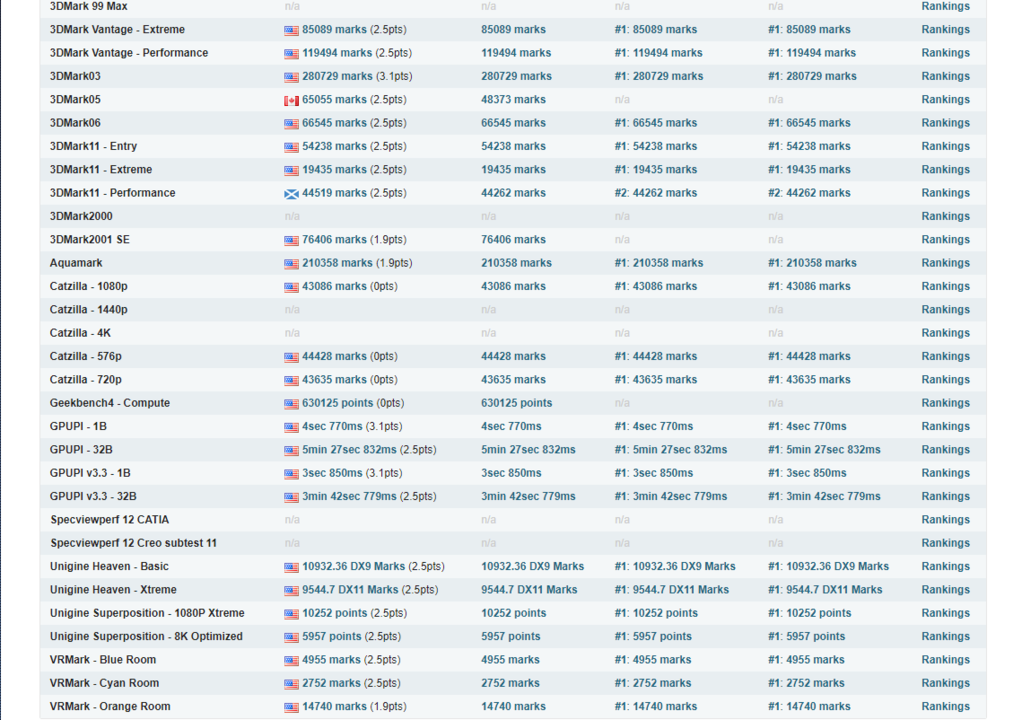View Rankings for Specviewperf 12 CATIA

(x=945, y=520)
